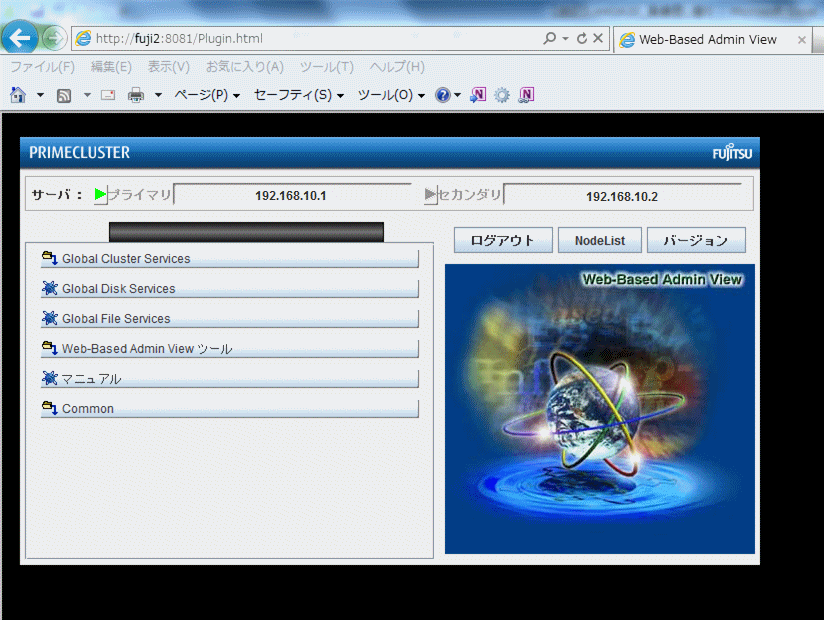Click the RSS feeds icon

coord(64,96)
